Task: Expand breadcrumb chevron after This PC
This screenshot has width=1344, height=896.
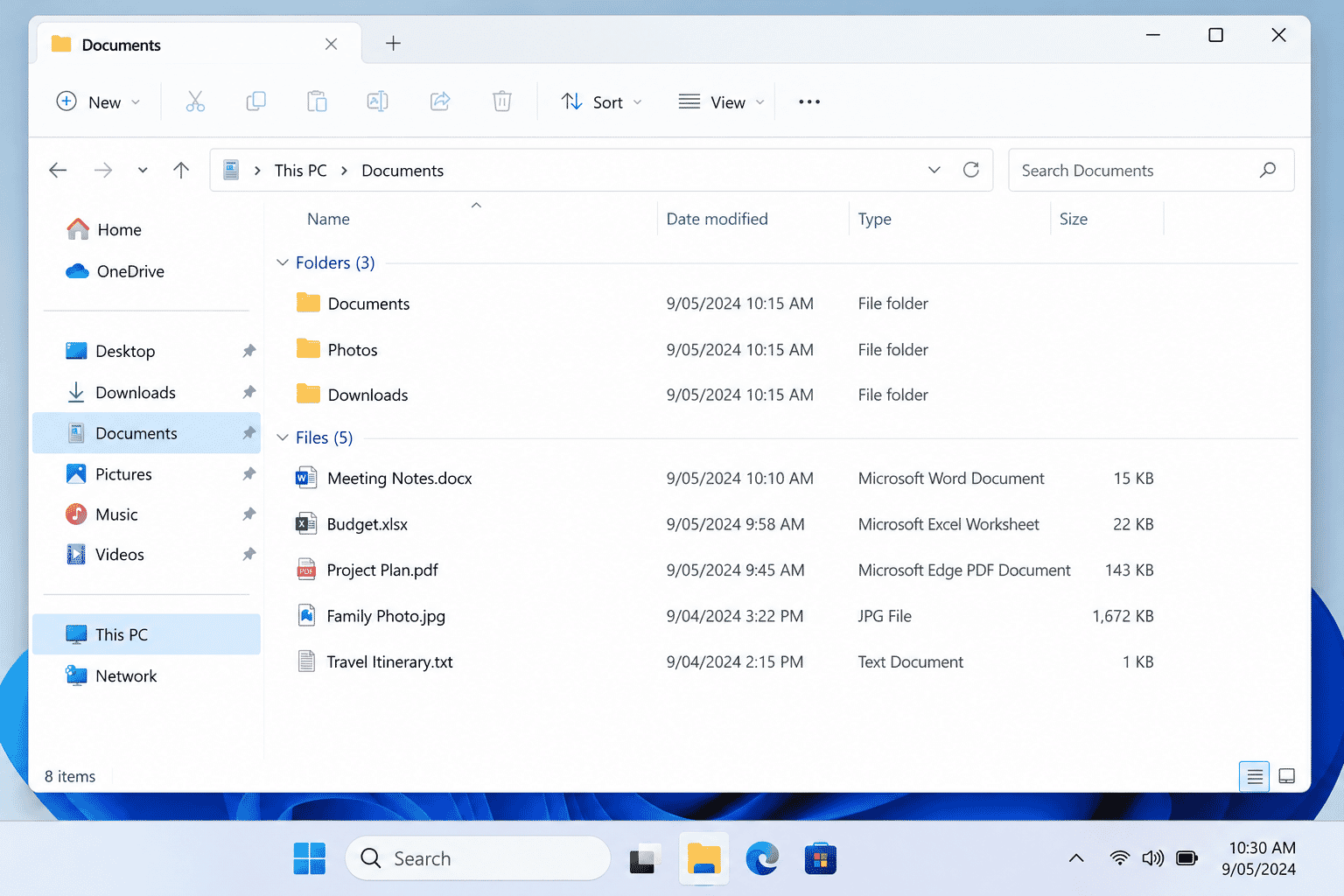Action: (345, 171)
